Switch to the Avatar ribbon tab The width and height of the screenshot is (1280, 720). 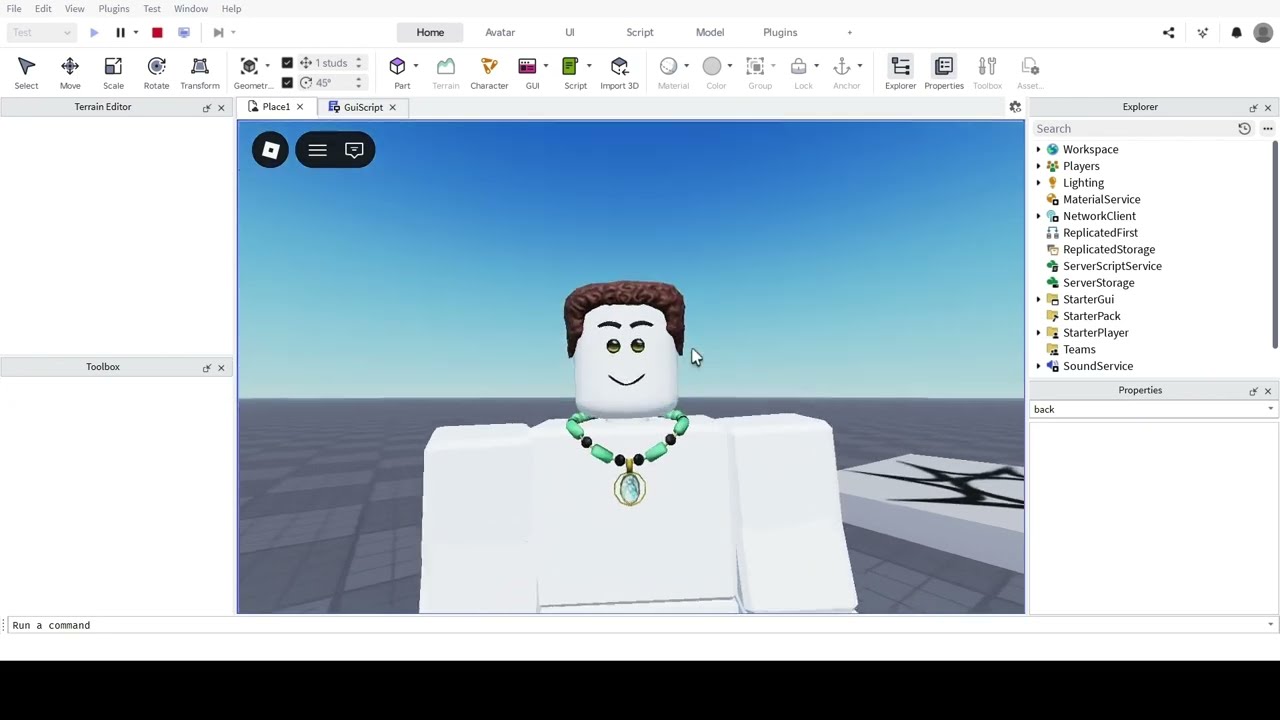coord(500,32)
